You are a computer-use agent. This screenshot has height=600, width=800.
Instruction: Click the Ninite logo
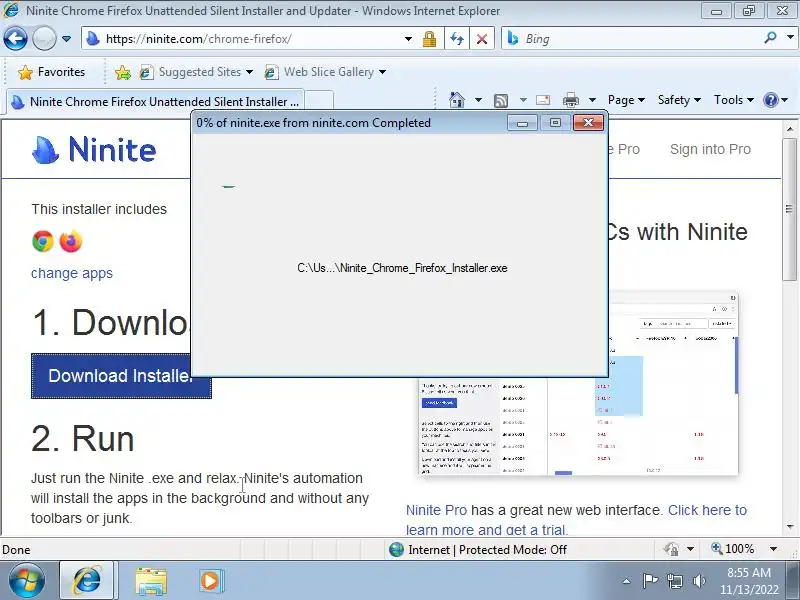94,149
